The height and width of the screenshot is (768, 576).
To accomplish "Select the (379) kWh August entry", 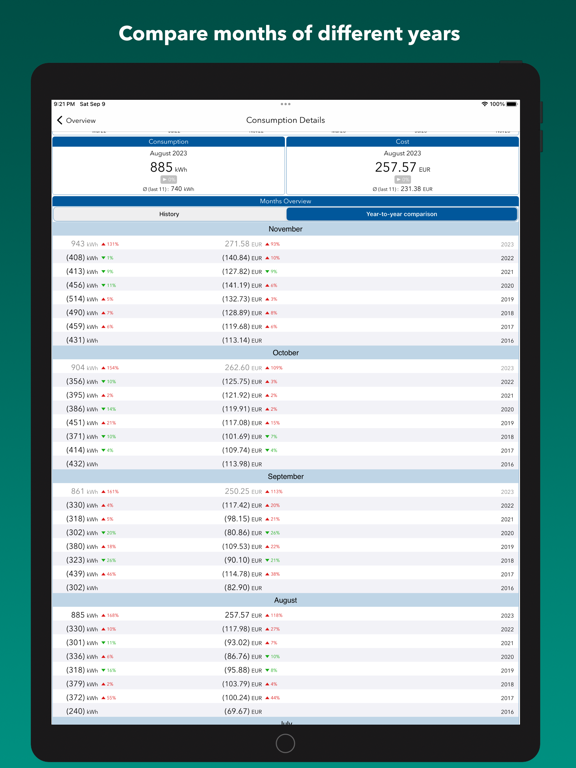I will pos(82,683).
